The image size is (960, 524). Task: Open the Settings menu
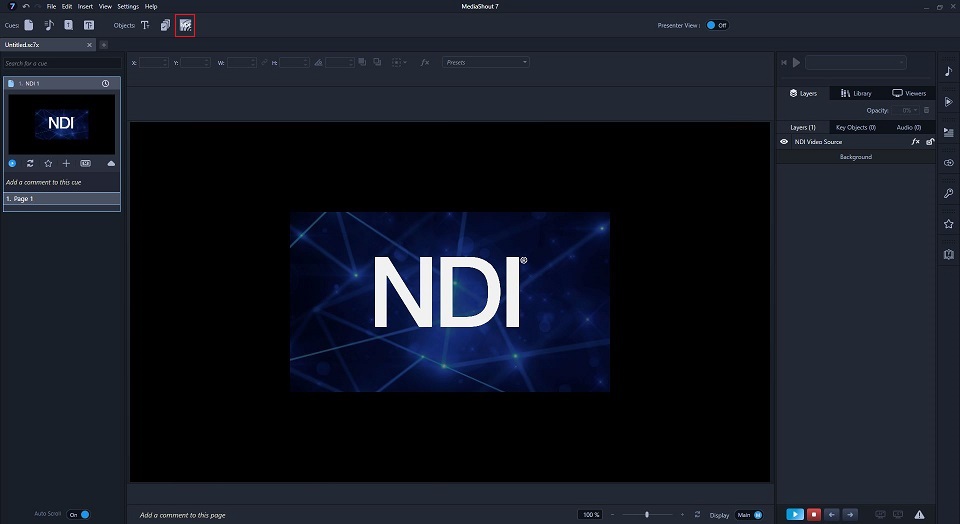point(128,6)
